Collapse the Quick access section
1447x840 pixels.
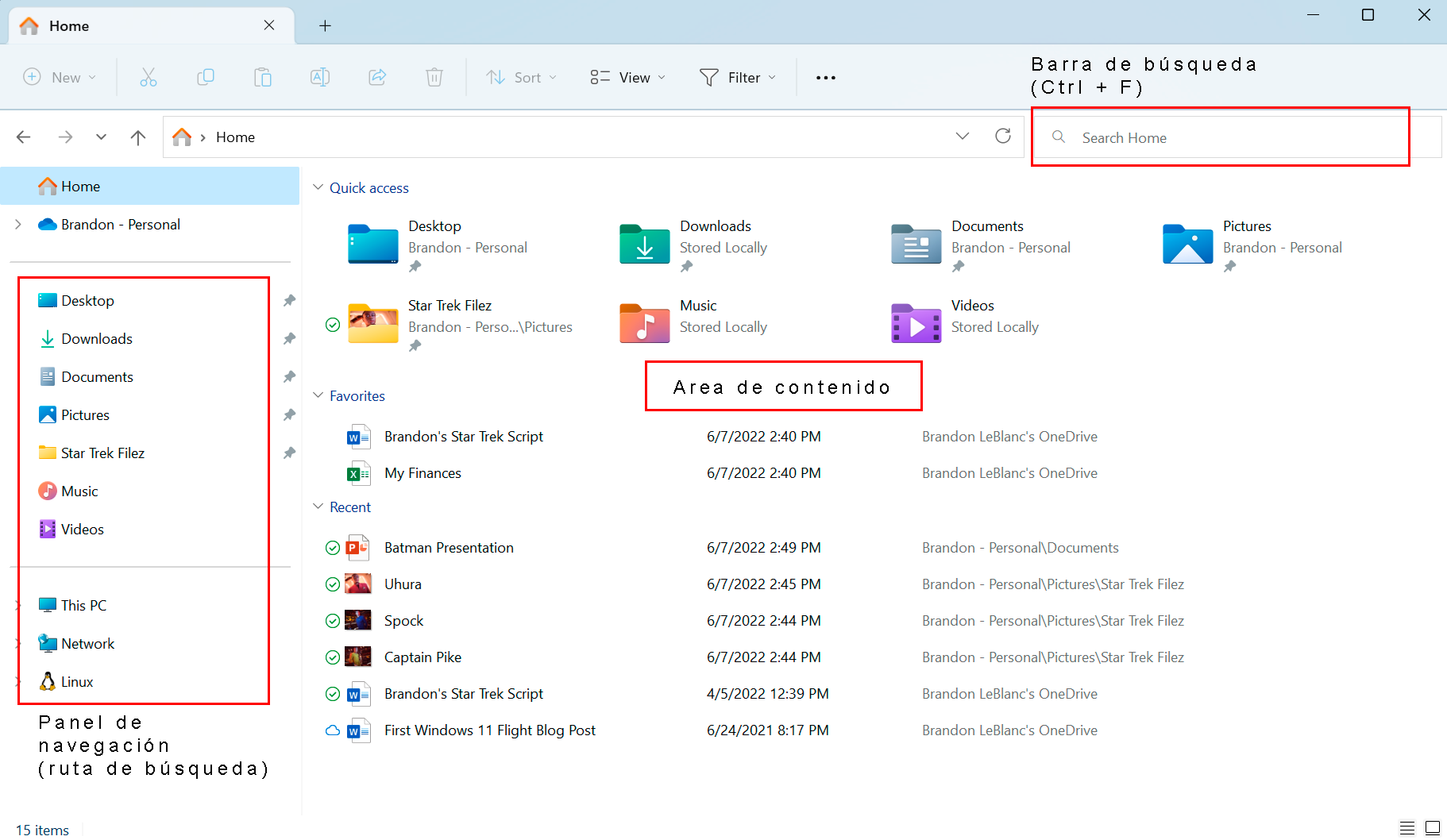[318, 187]
